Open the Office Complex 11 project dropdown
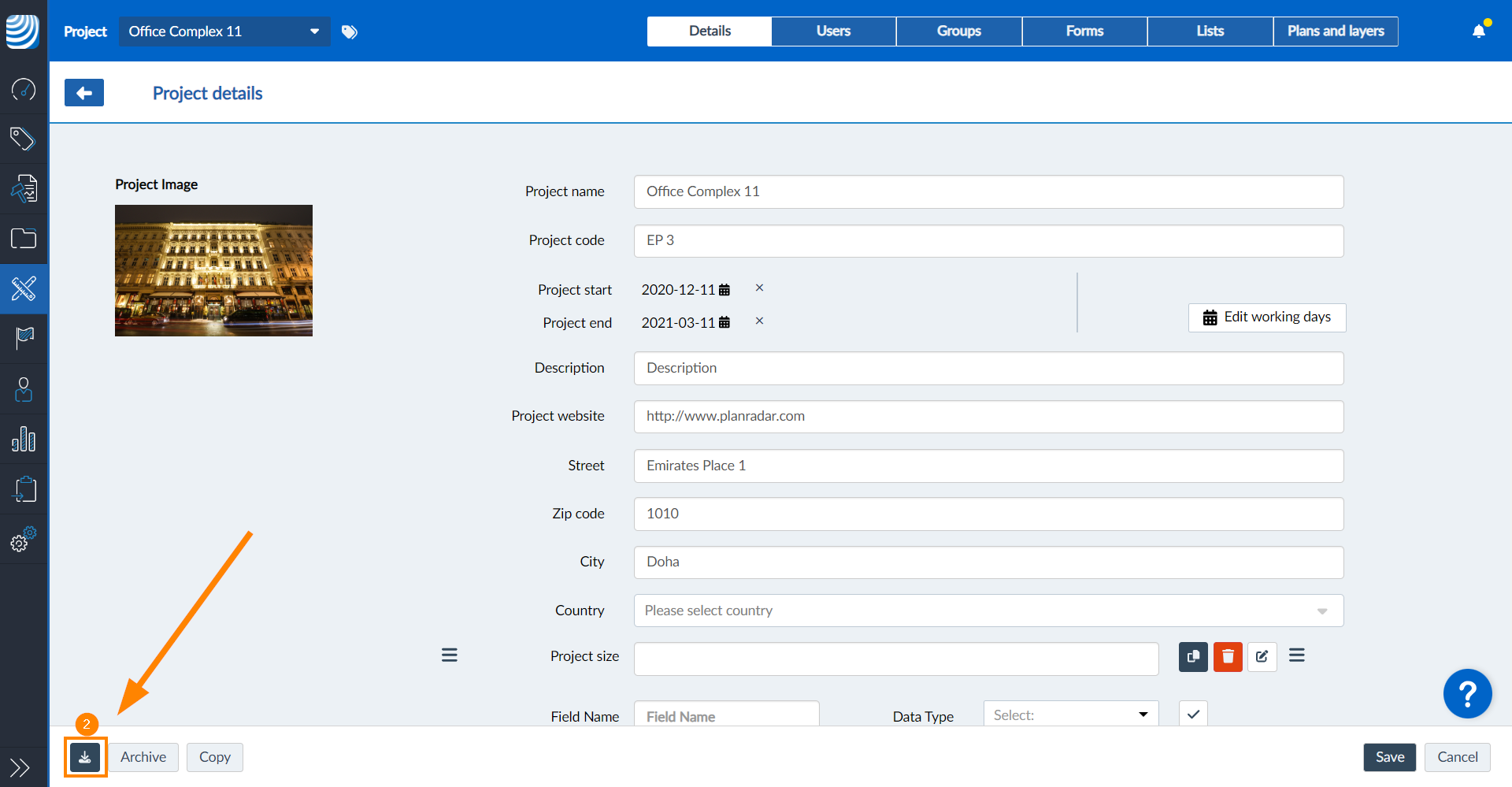This screenshot has width=1512, height=787. tap(224, 32)
